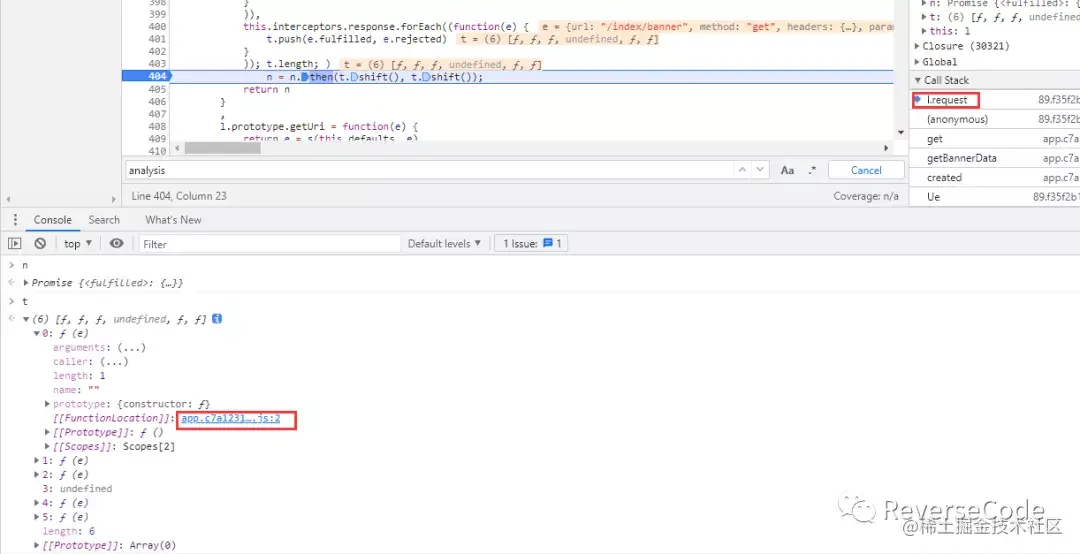Show the console sidebar

pos(14,243)
